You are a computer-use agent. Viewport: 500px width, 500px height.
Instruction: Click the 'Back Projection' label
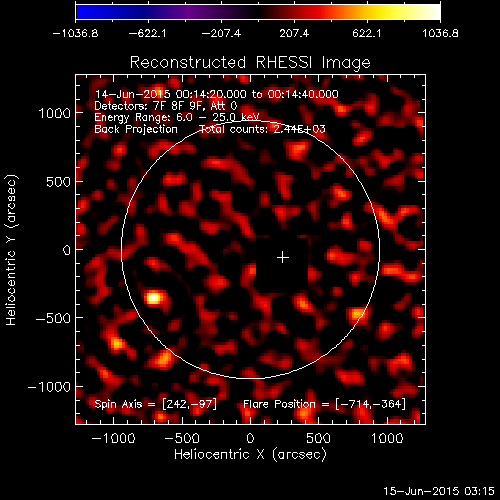[x=136, y=129]
